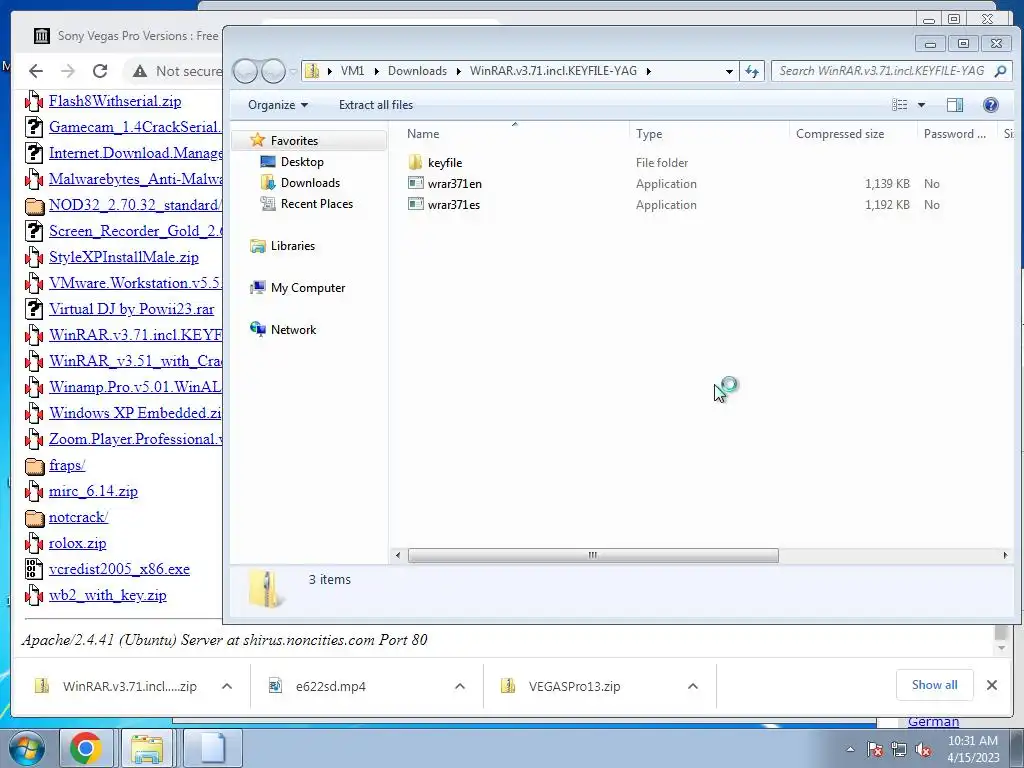This screenshot has height=768, width=1024.
Task: Go forward in Explorer window
Action: pyautogui.click(x=273, y=71)
